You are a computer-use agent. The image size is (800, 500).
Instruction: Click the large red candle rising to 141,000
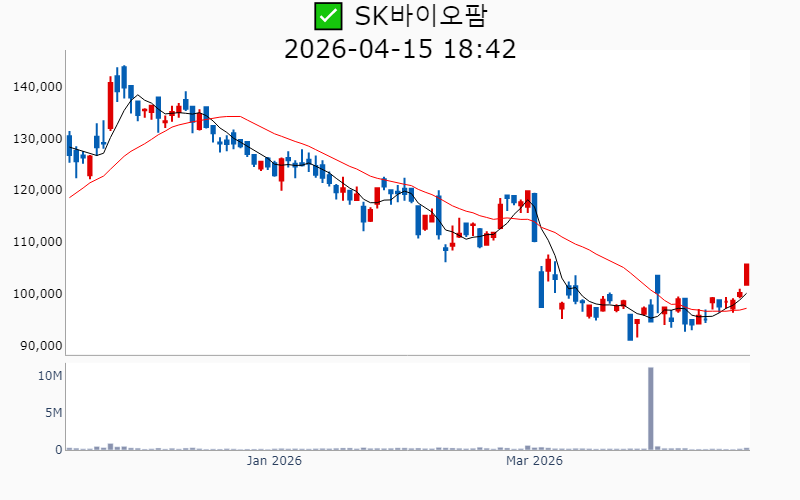[111, 105]
